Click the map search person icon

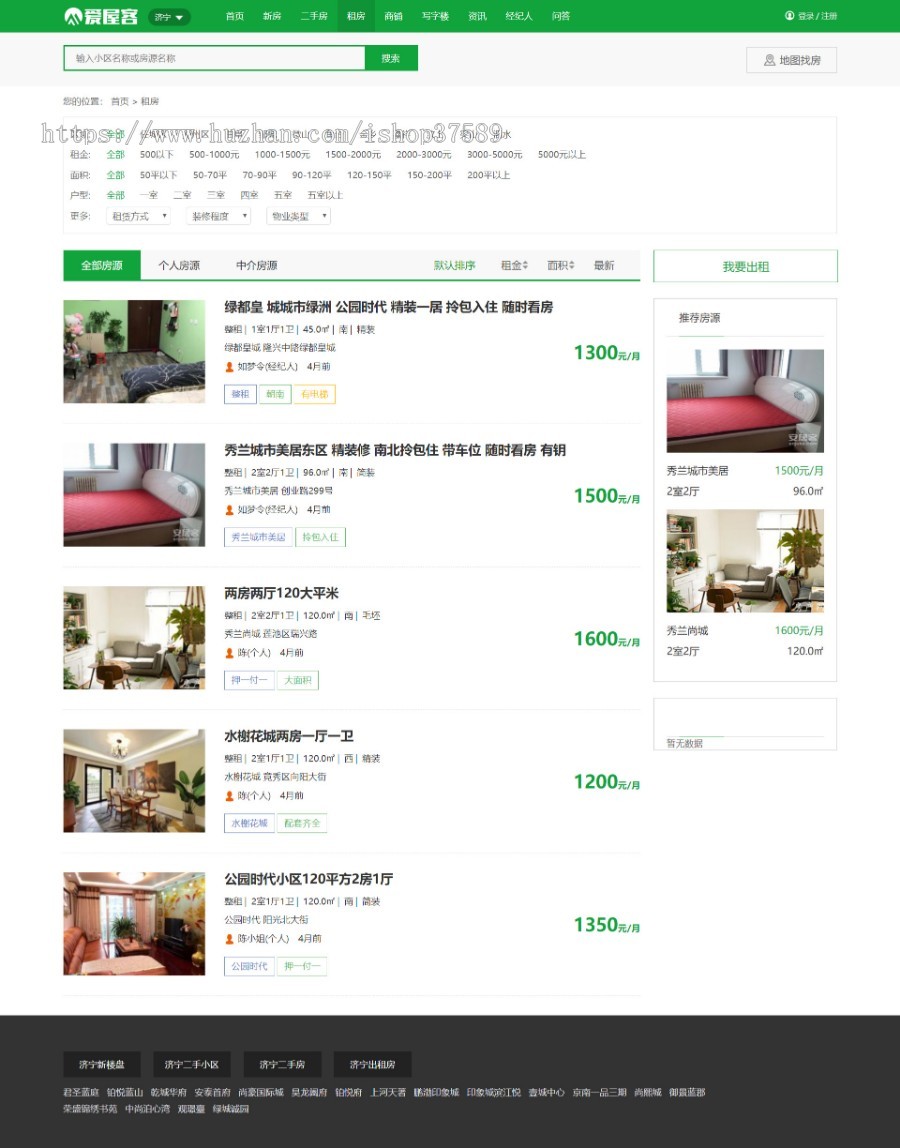(x=770, y=60)
